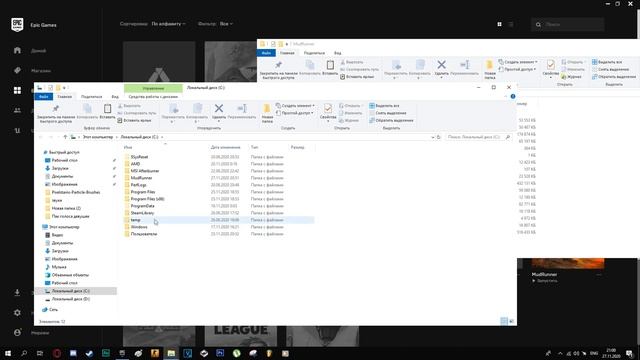
Task: Open Steam icon on taskbar
Action: [89, 353]
